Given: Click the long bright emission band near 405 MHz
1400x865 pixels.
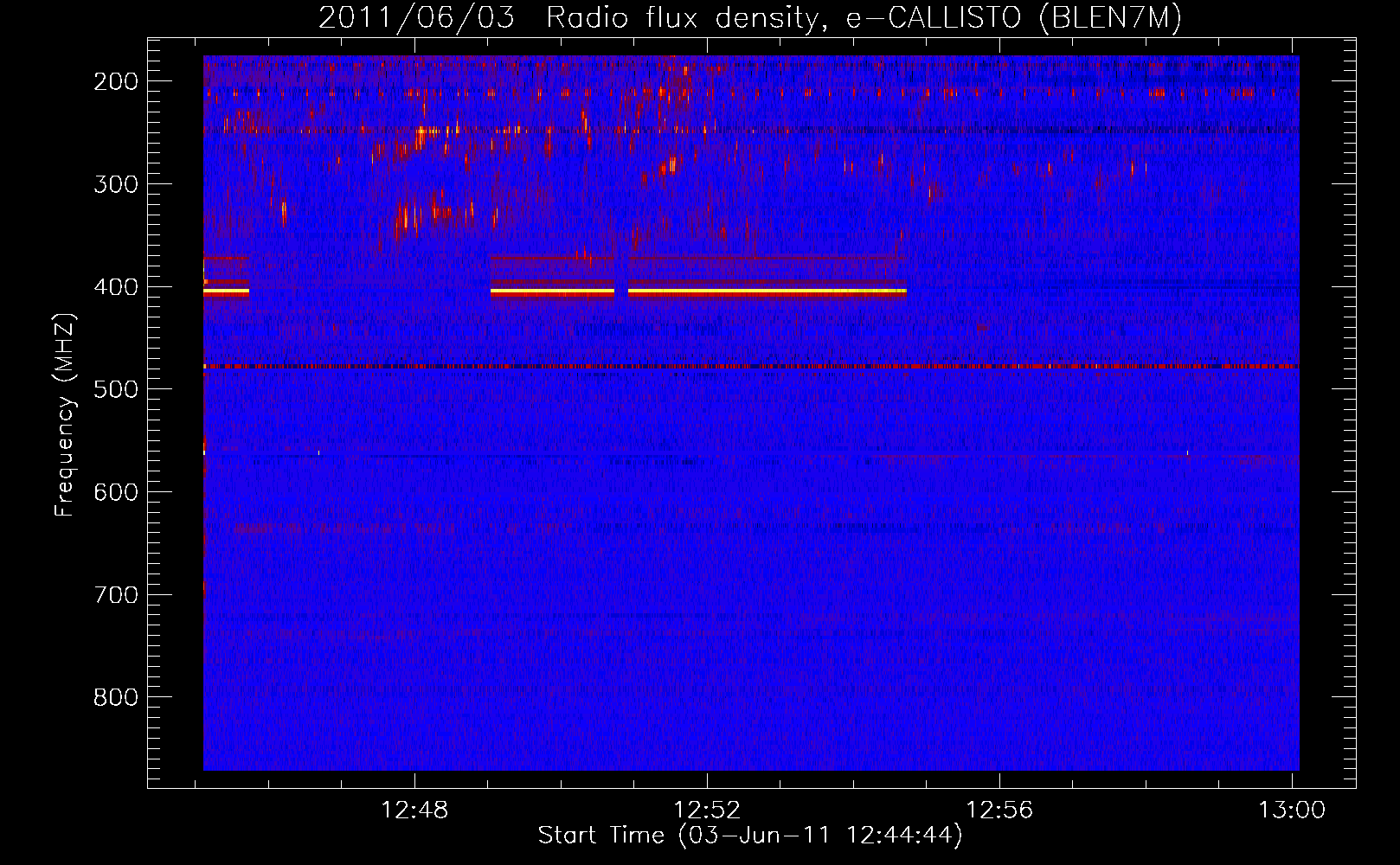Looking at the screenshot, I should (x=767, y=292).
